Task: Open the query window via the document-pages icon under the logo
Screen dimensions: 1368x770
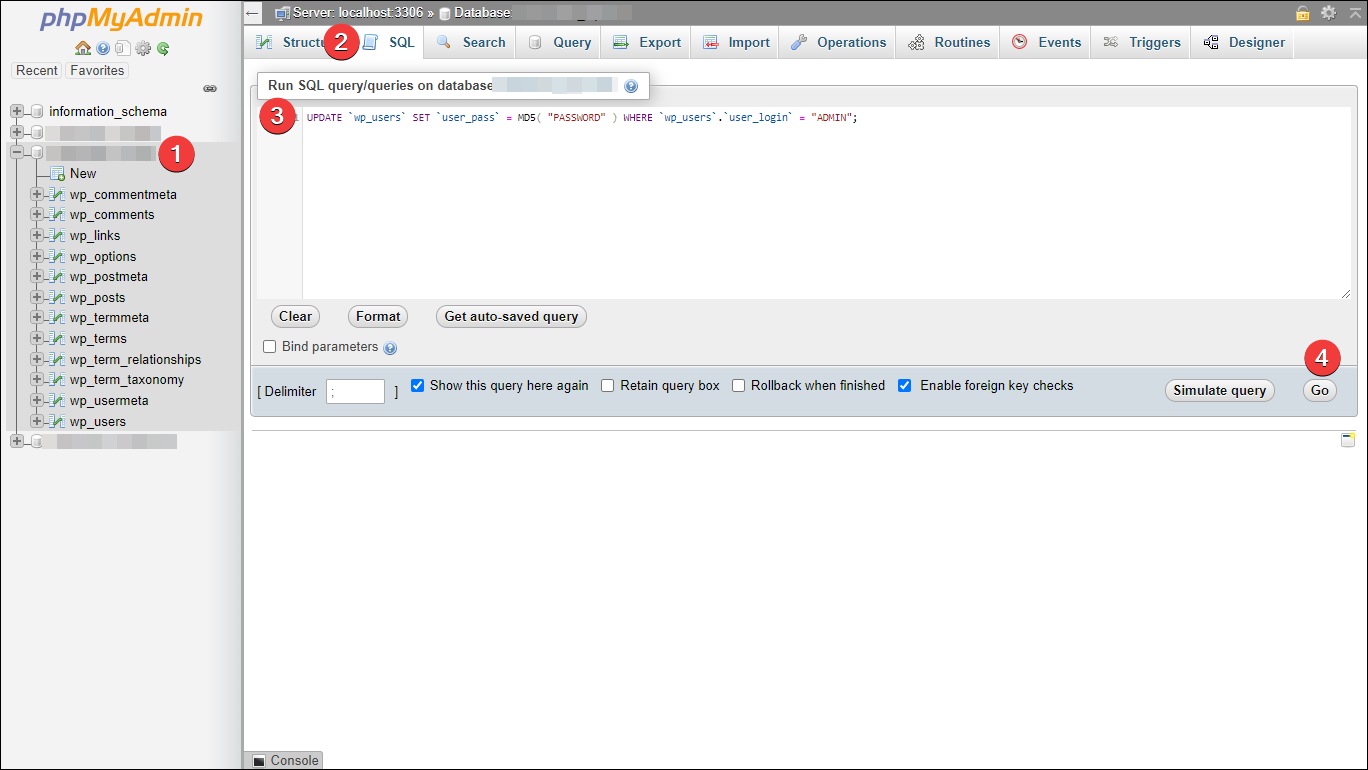Action: click(x=122, y=48)
